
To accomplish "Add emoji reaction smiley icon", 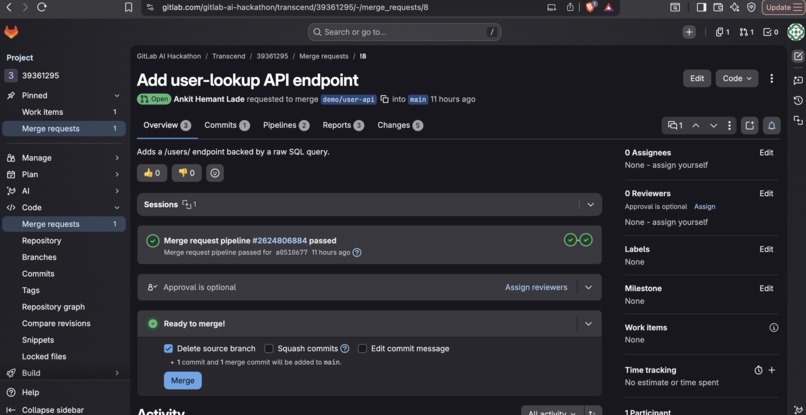I will 215,173.
